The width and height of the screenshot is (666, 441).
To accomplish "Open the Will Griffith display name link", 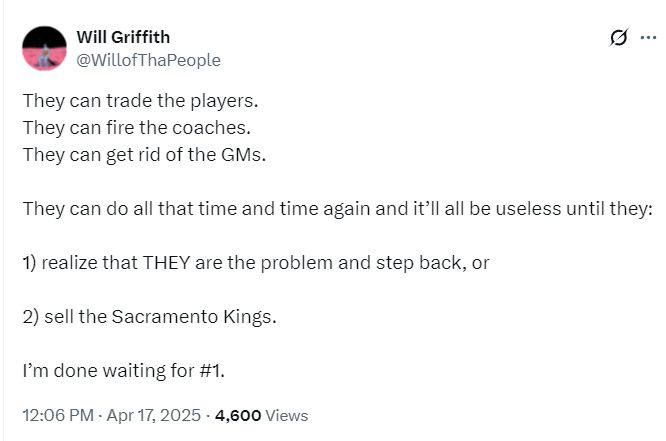I will point(125,38).
